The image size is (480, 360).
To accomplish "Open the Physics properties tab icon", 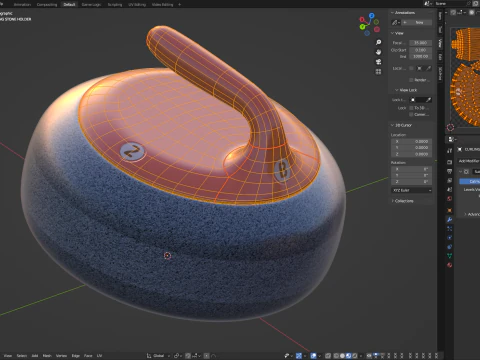I will click(x=449, y=238).
